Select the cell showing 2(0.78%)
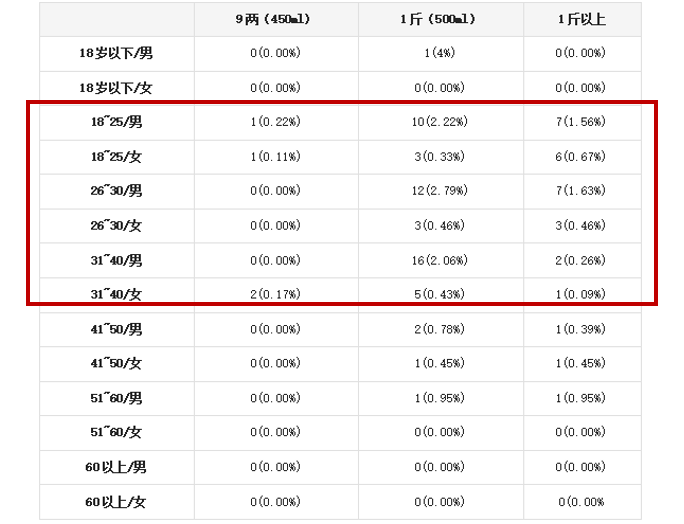Viewport: 684px width, 524px height. tap(439, 329)
